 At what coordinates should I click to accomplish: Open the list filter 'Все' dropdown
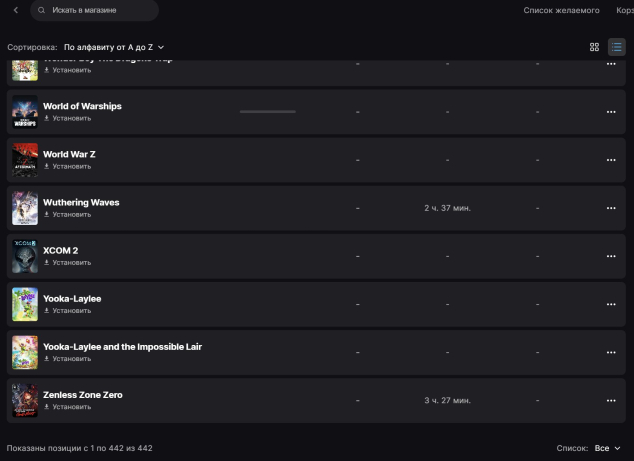coord(608,448)
